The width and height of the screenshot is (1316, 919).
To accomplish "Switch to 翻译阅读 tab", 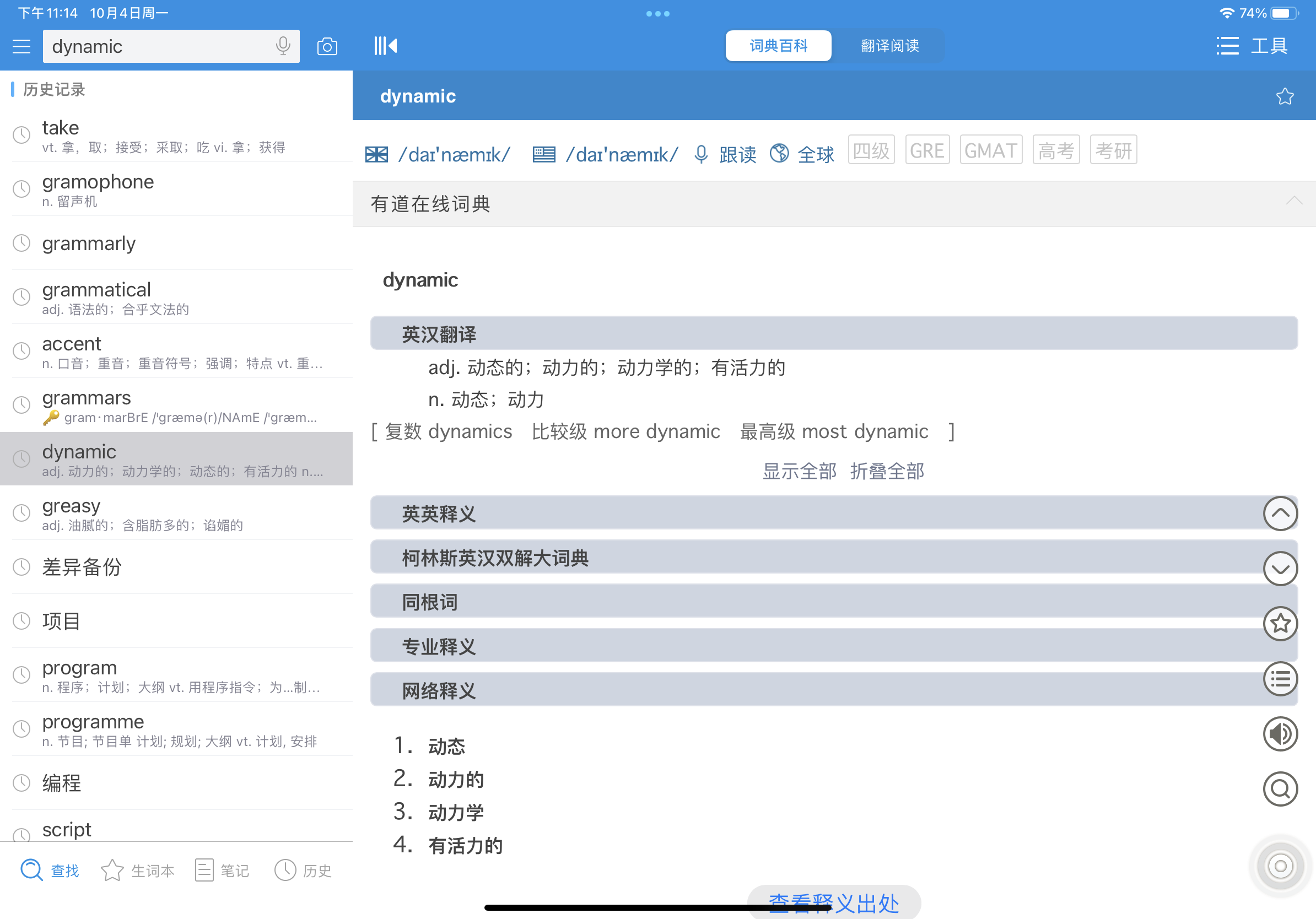I will [x=889, y=46].
